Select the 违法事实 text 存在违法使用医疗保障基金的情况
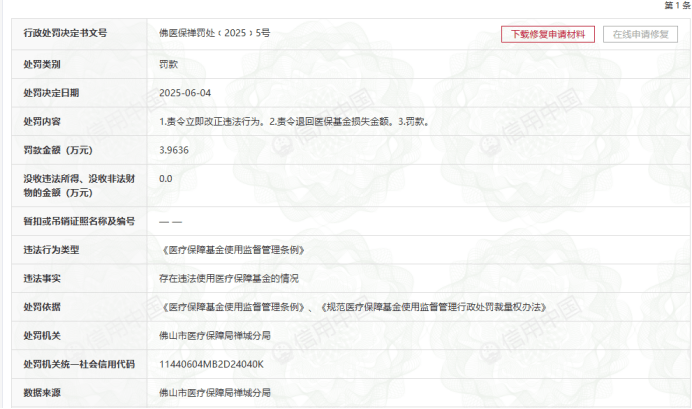692x409 pixels. coord(229,278)
